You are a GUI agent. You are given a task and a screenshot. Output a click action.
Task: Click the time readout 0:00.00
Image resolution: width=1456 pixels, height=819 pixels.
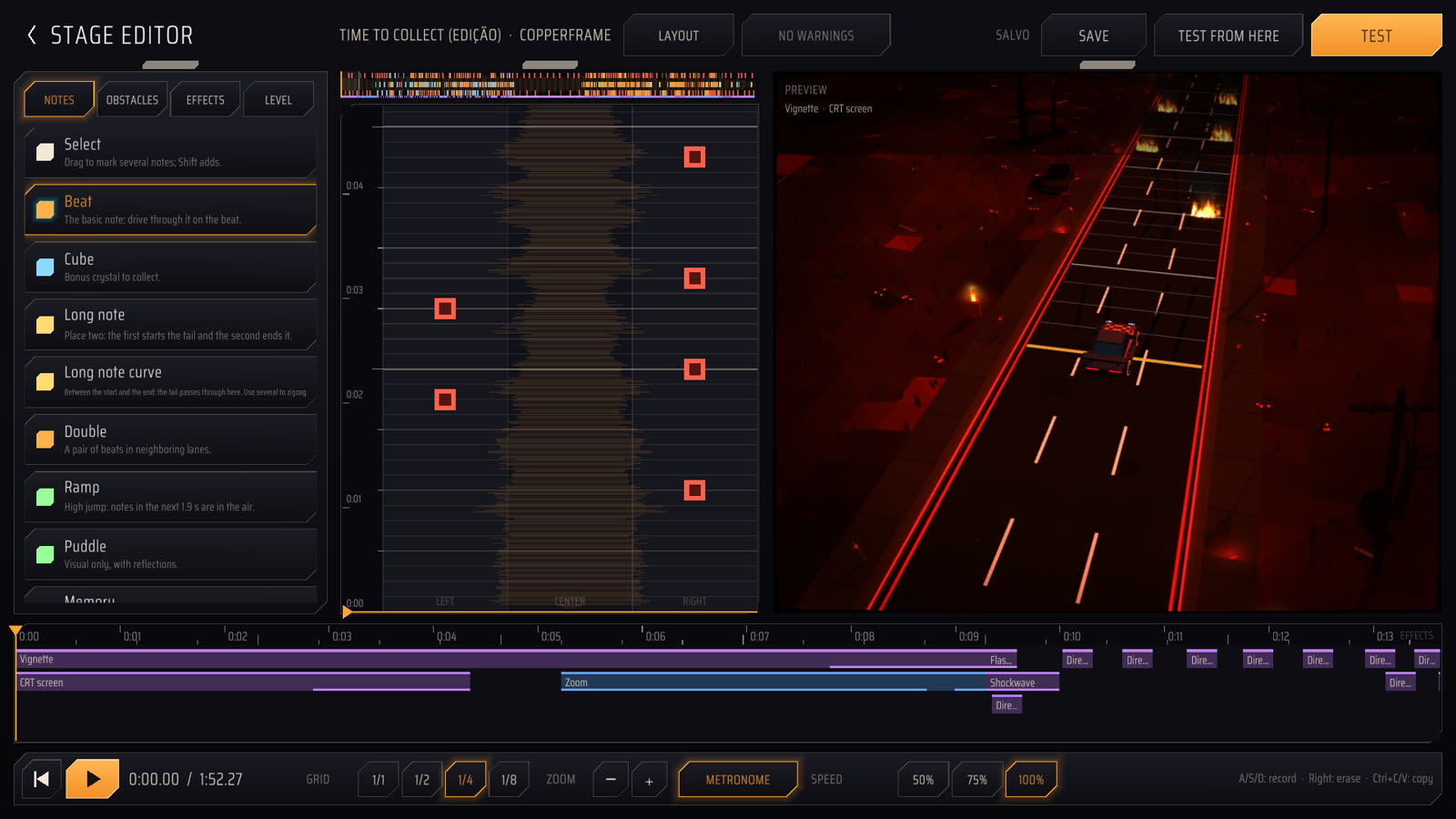[154, 780]
